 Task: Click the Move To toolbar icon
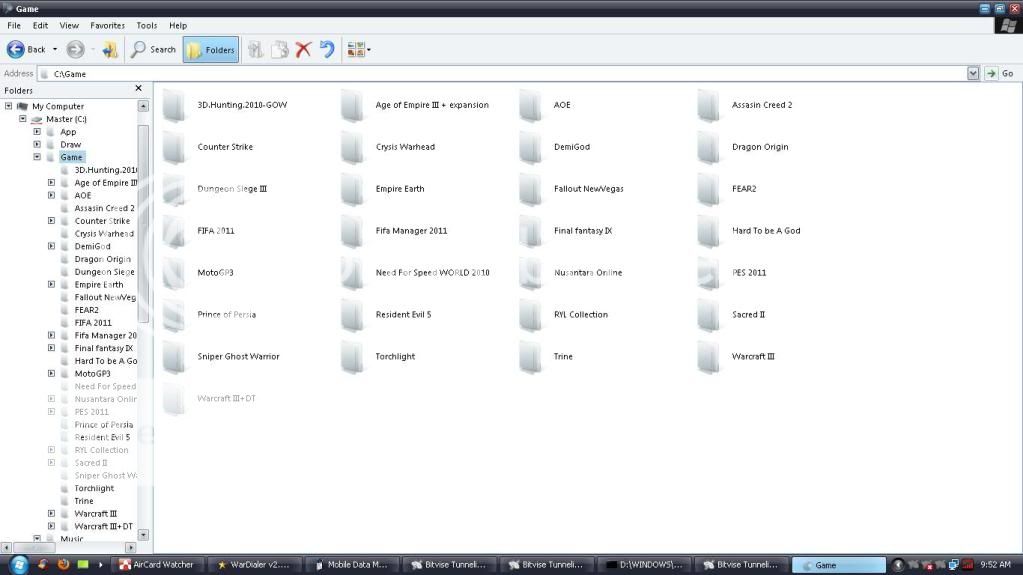pyautogui.click(x=256, y=50)
